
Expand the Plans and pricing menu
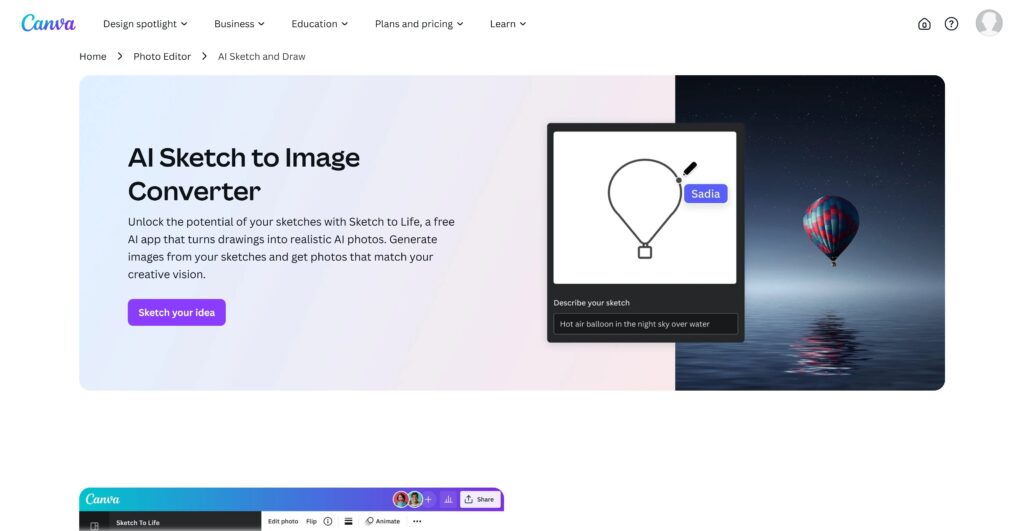(419, 24)
